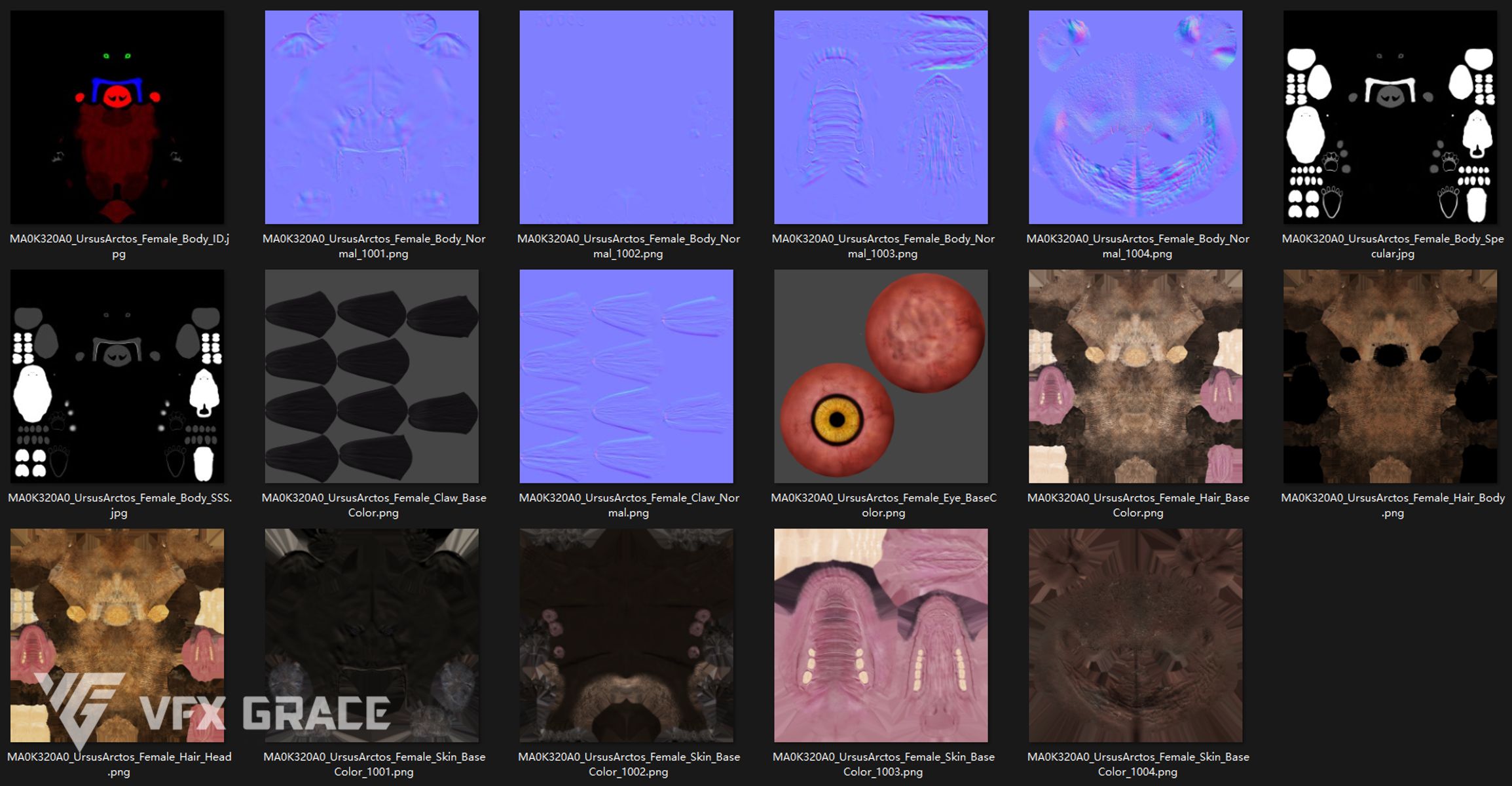Select the Body_Normal_1001.png thumbnail

372,117
